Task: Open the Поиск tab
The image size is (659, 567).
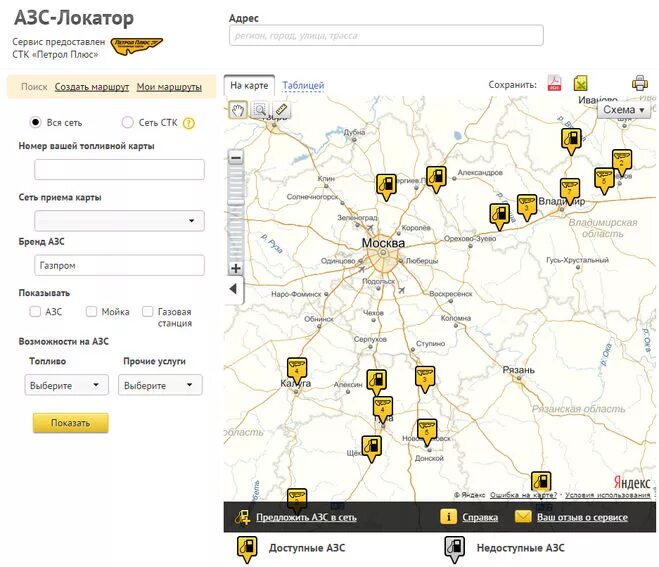Action: [34, 87]
